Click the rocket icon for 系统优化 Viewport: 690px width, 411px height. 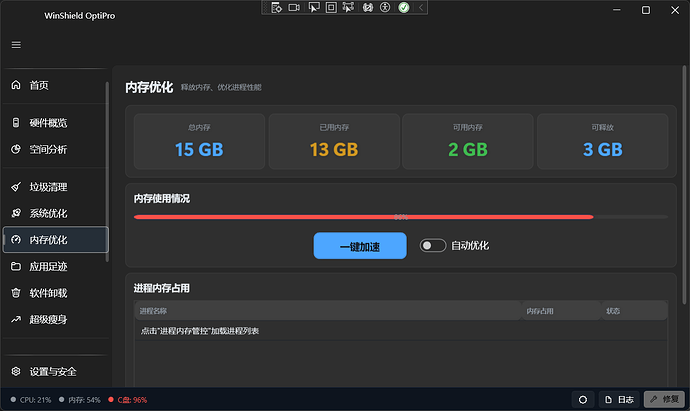click(16, 213)
